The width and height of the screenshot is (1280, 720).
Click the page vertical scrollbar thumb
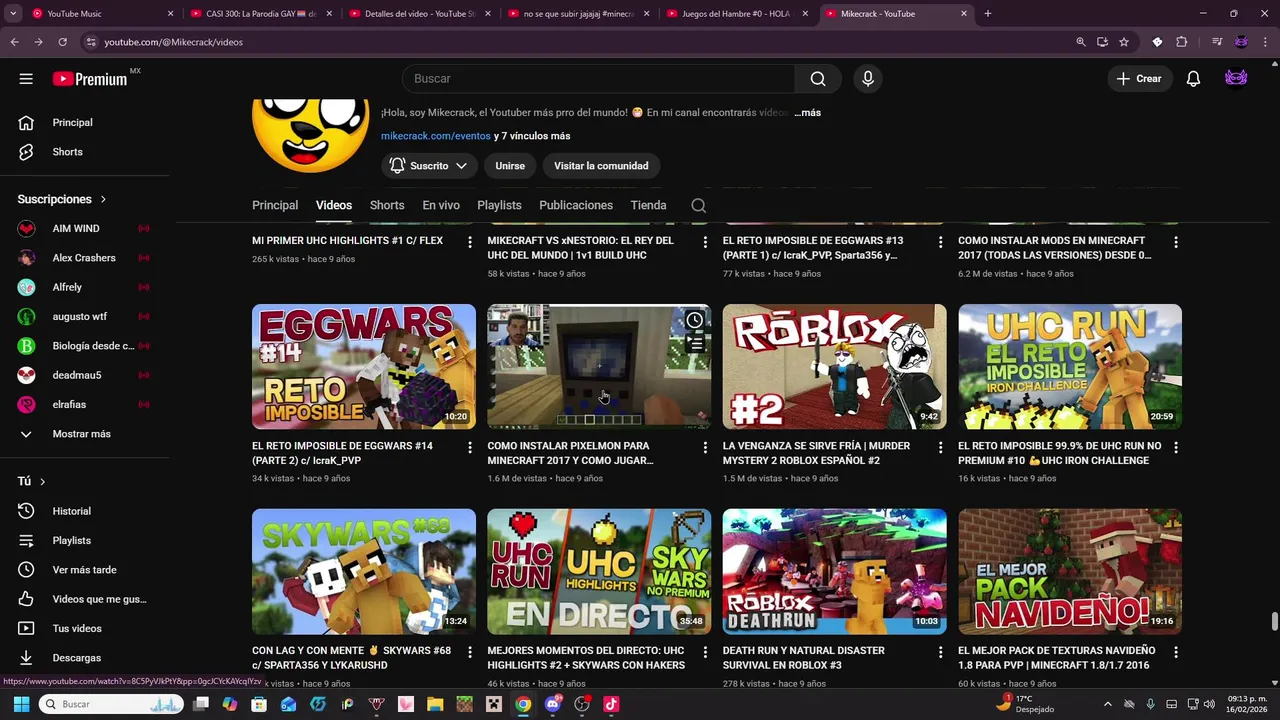[x=1274, y=621]
